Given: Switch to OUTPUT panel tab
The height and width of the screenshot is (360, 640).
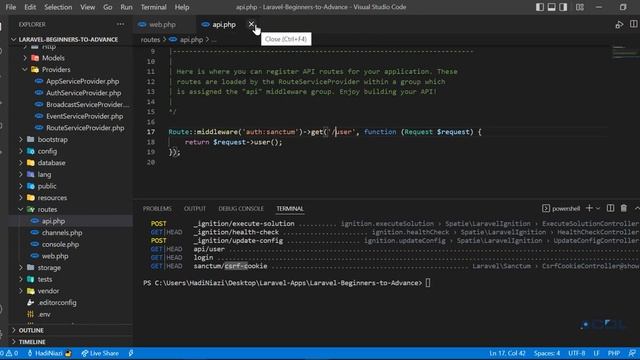Looking at the screenshot, I should coord(195,209).
